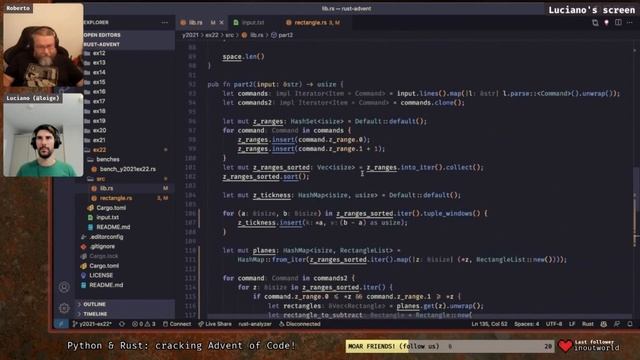The height and width of the screenshot is (360, 640).
Task: Open bench_y2021ex22.rs file
Action: pos(127,169)
